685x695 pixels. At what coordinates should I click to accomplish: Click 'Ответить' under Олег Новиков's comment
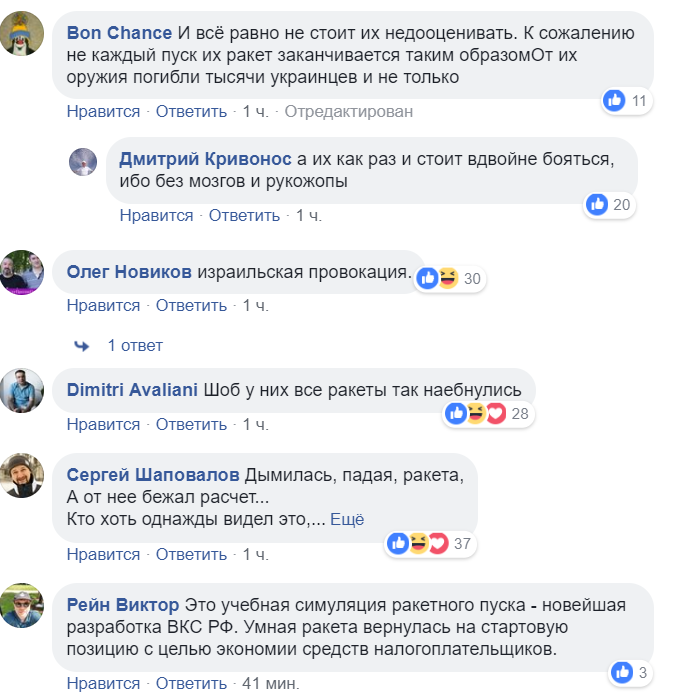pos(192,305)
